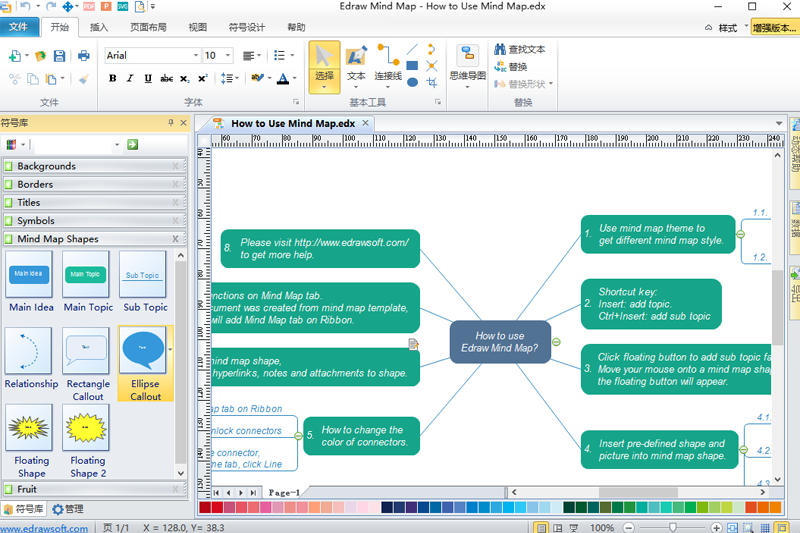Switch to the 插入 ribbon tab
The image size is (800, 533).
tap(99, 27)
